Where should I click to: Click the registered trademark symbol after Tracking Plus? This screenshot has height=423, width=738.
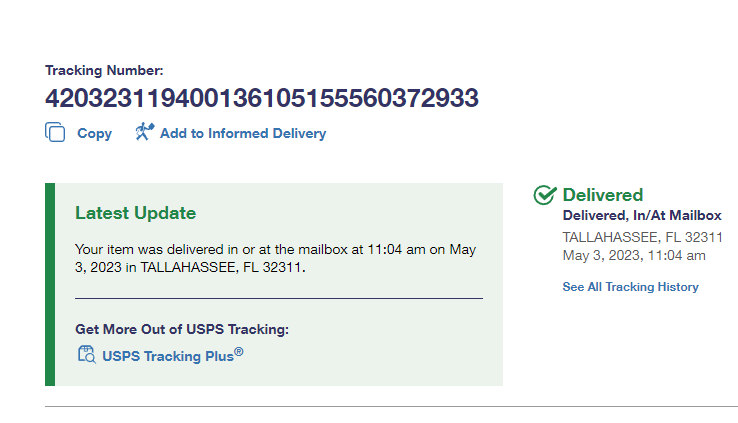coord(238,350)
